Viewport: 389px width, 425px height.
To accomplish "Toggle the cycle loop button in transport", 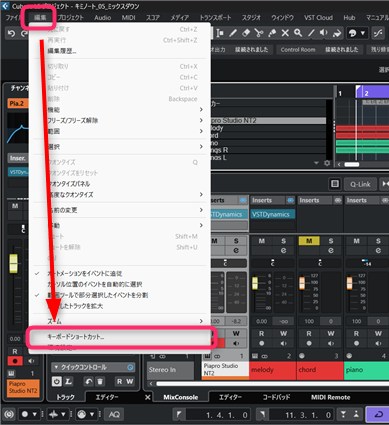I will point(378,414).
